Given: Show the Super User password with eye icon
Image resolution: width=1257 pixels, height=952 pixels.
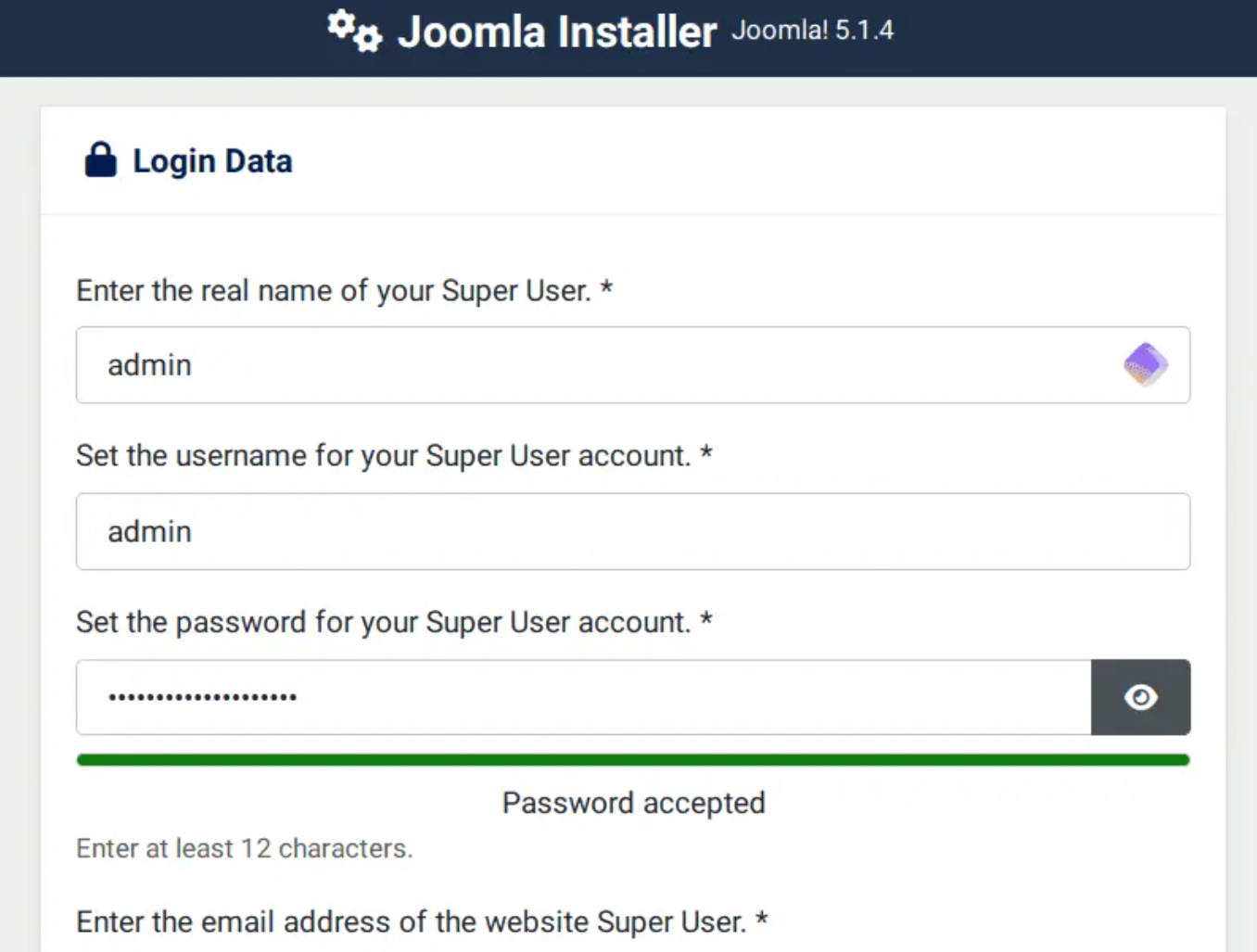Looking at the screenshot, I should pos(1140,697).
